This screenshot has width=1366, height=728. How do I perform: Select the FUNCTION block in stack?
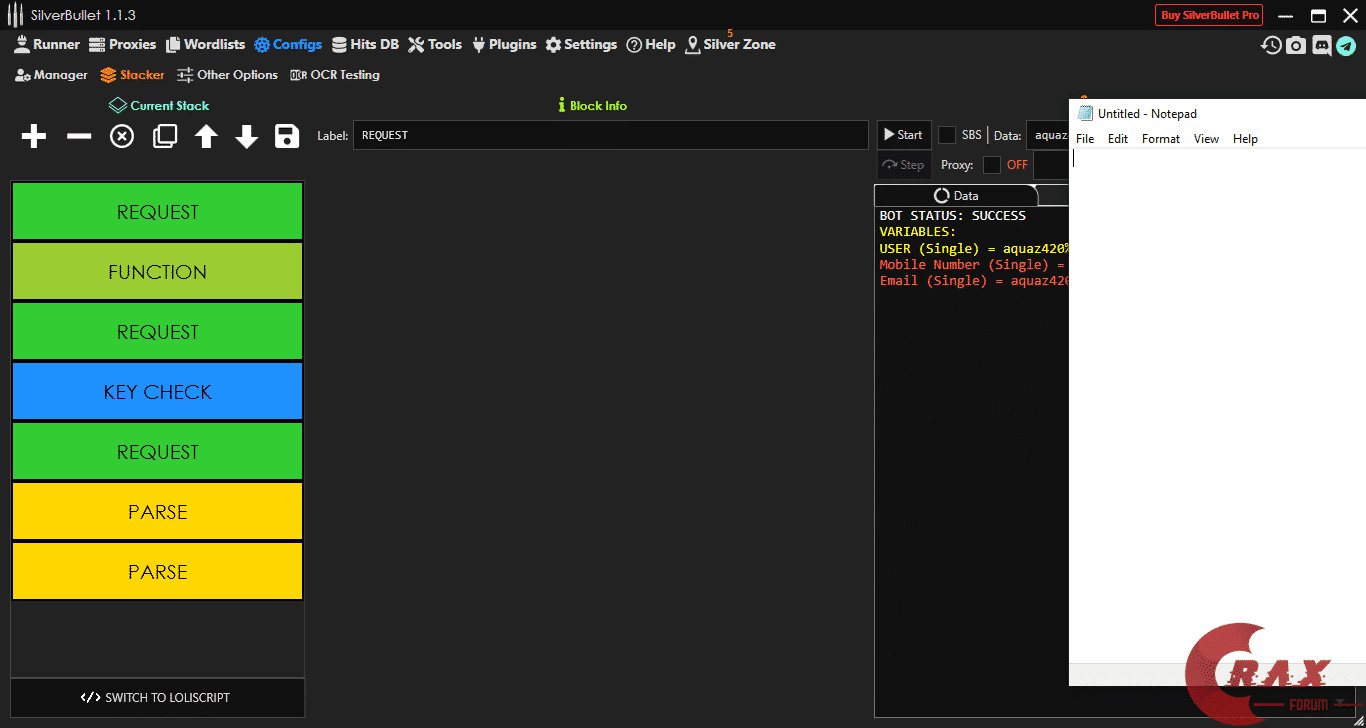tap(157, 271)
